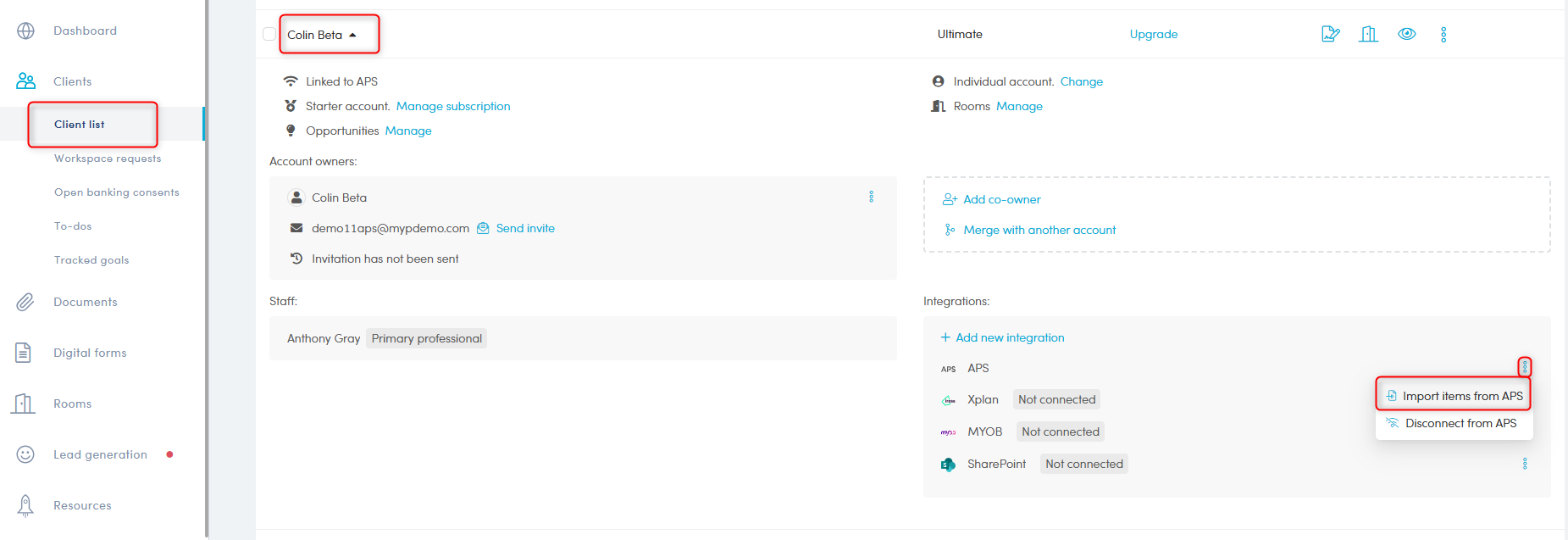Click Add co-owner
1568x540 pixels.
[x=1001, y=199]
